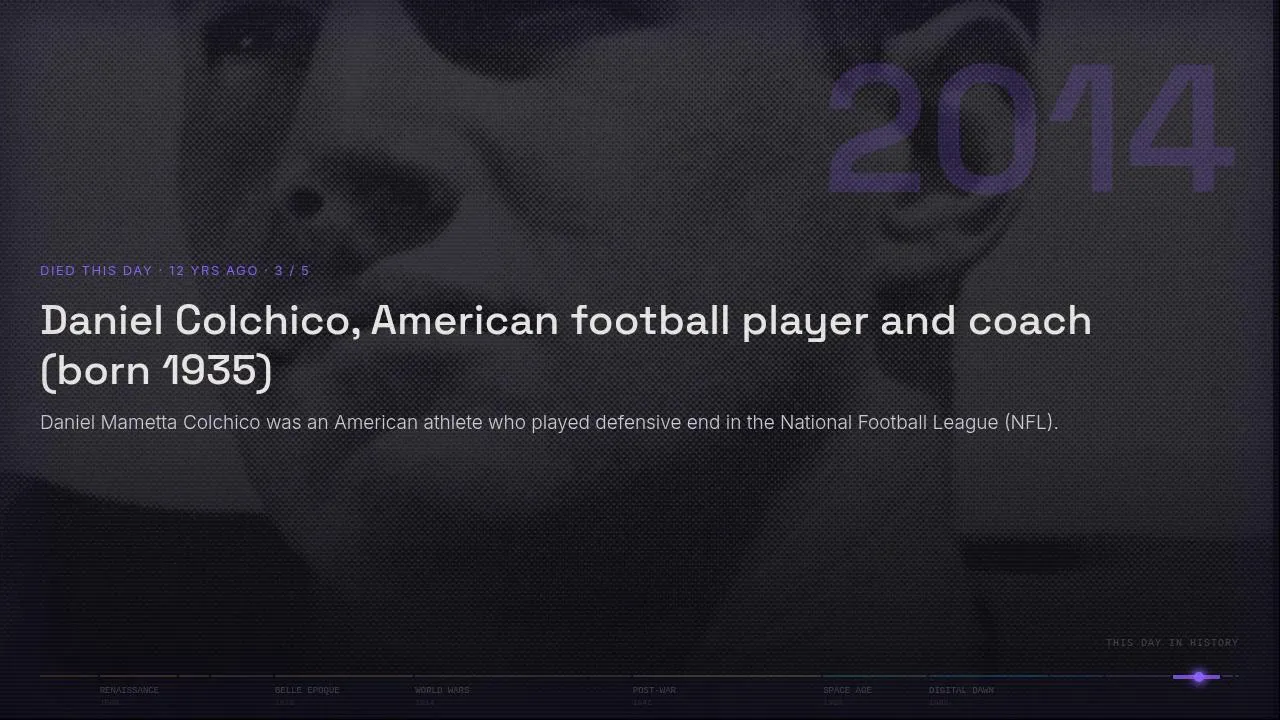
Task: Click the large 2014 year display
Action: (1030, 130)
